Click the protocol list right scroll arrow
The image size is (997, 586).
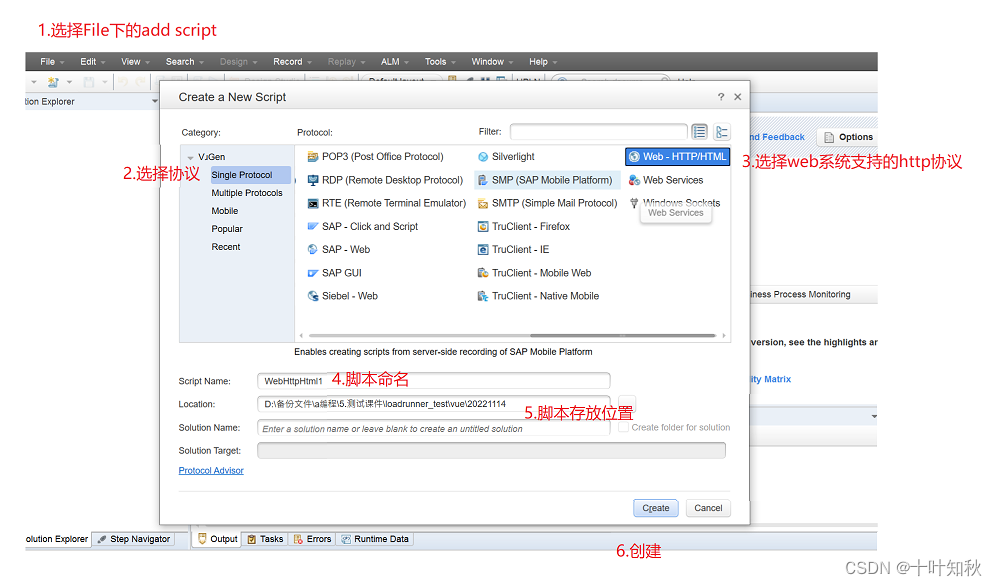coord(724,336)
